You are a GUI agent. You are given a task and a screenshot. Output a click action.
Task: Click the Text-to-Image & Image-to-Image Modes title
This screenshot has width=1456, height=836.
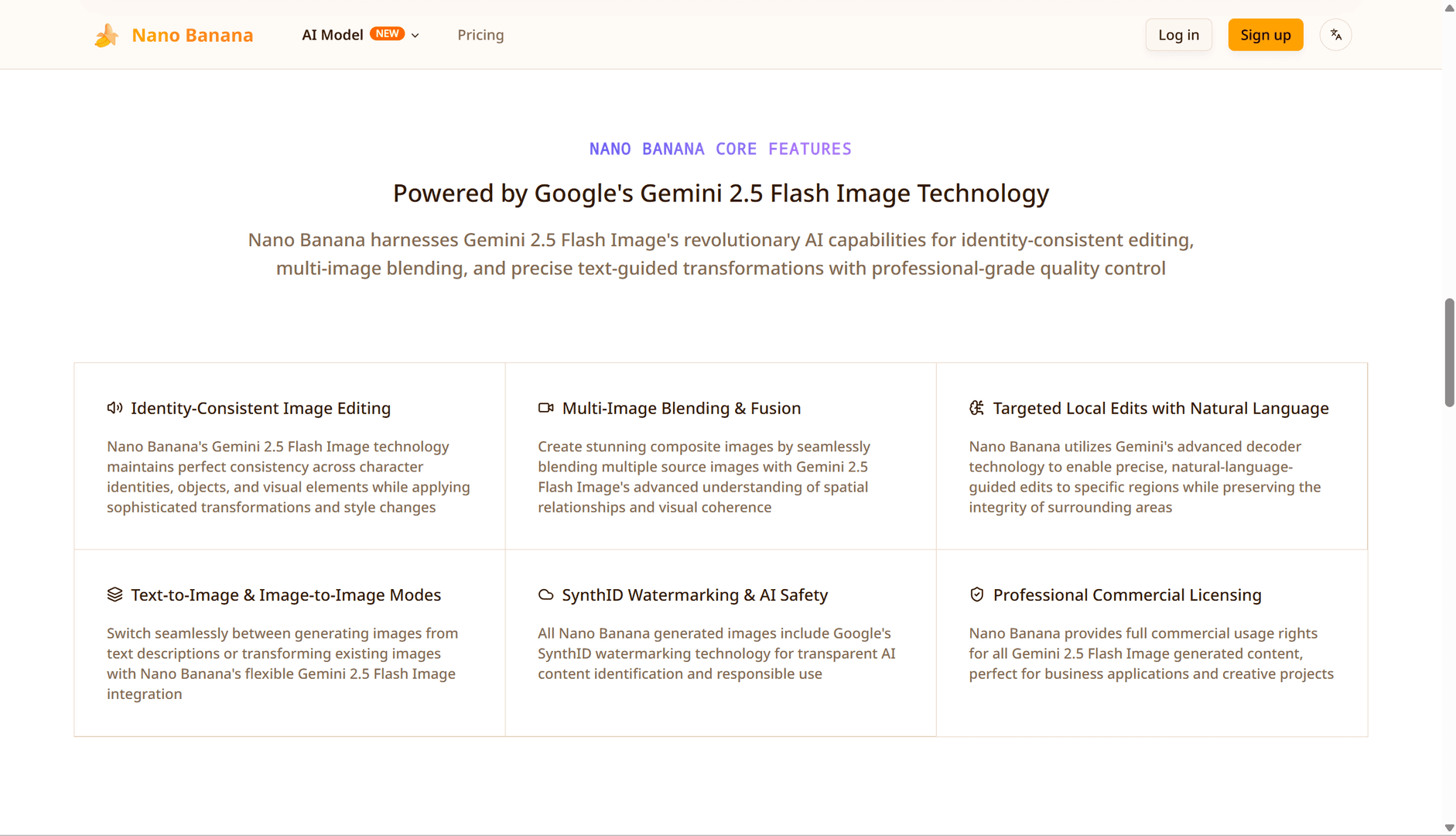(x=286, y=594)
